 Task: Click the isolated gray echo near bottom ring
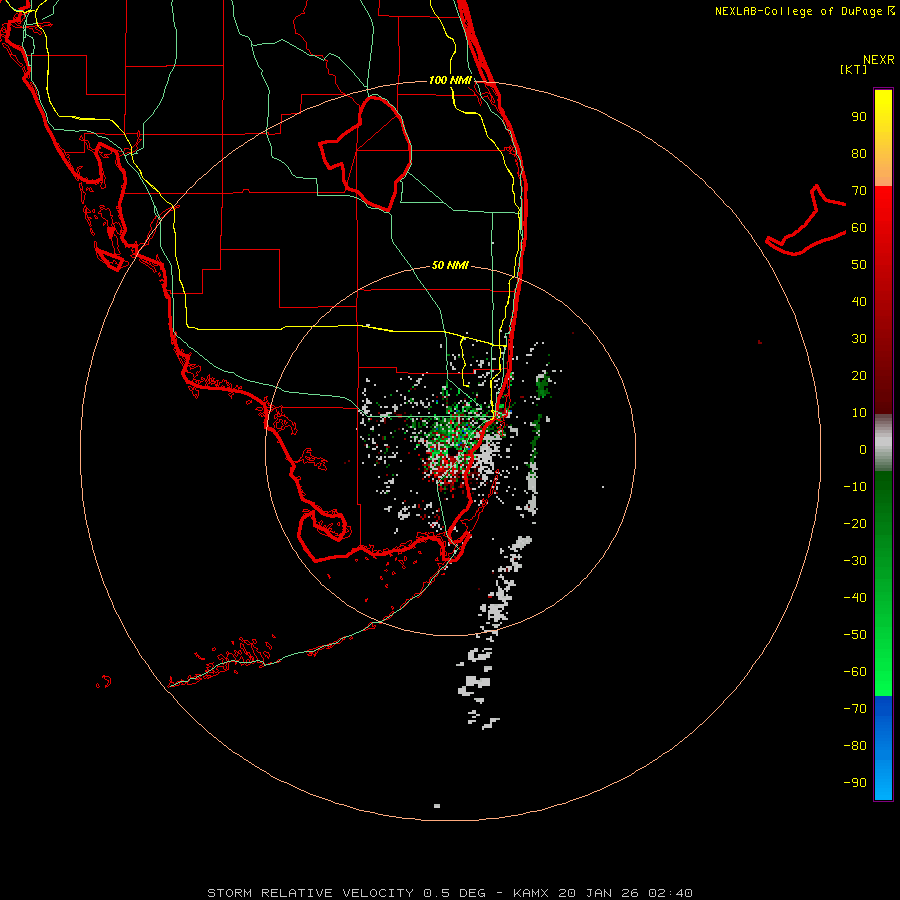[x=437, y=806]
